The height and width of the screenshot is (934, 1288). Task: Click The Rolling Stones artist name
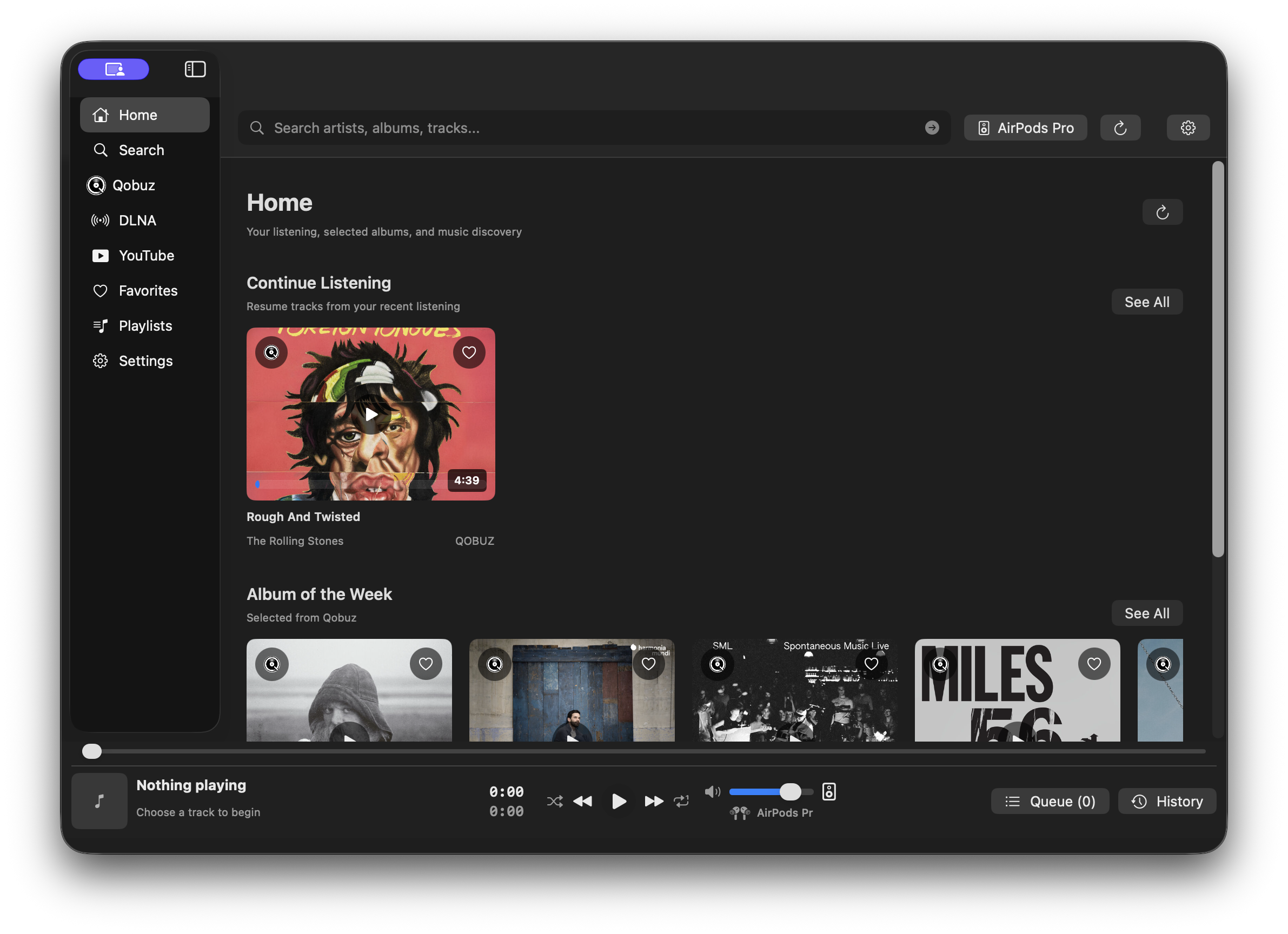click(295, 541)
